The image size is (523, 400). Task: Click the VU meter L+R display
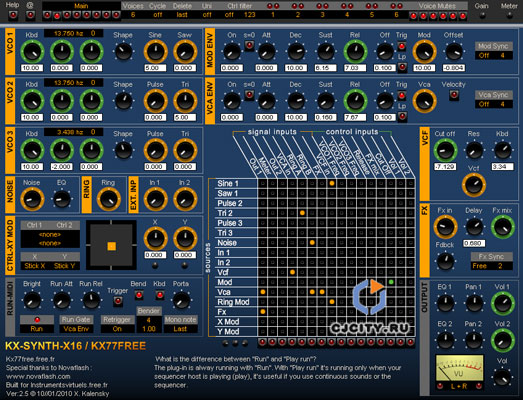pyautogui.click(x=459, y=373)
